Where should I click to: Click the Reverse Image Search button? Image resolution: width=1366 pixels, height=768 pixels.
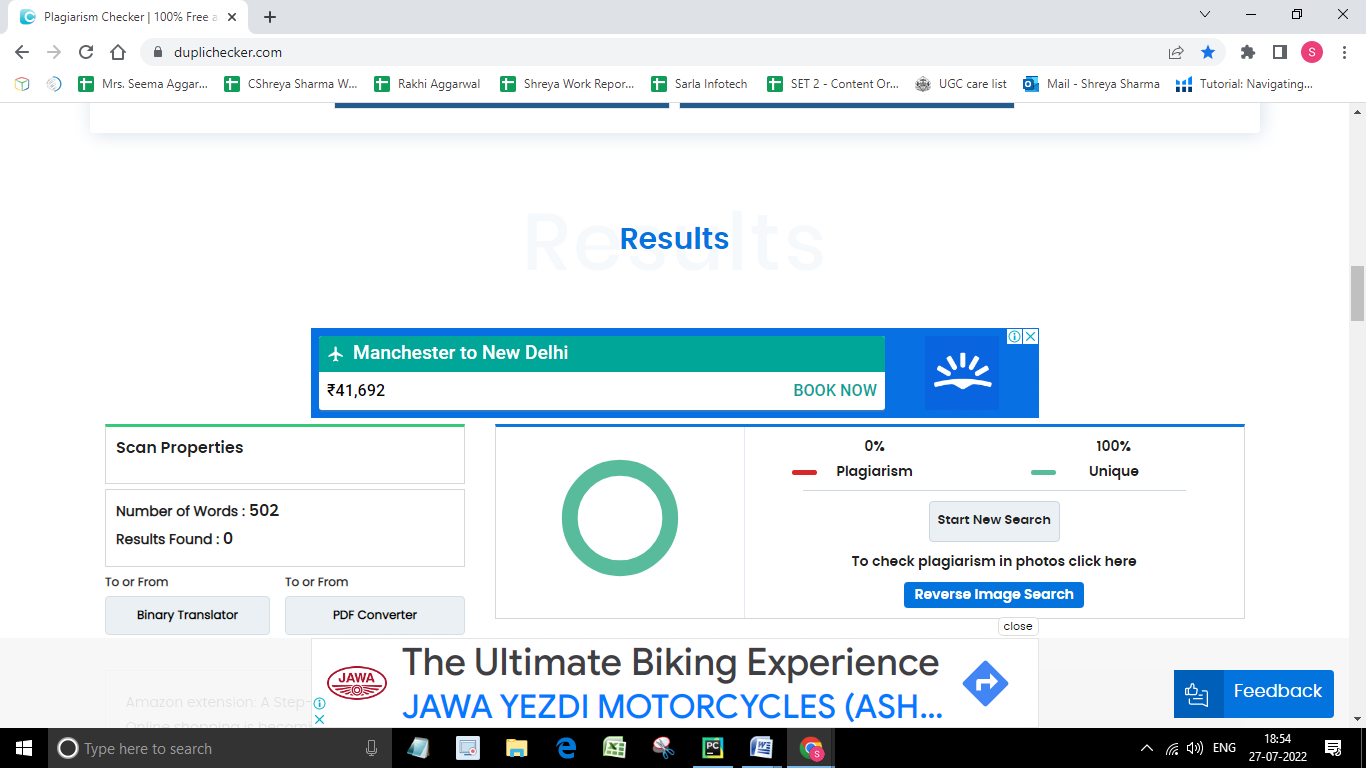pyautogui.click(x=994, y=594)
